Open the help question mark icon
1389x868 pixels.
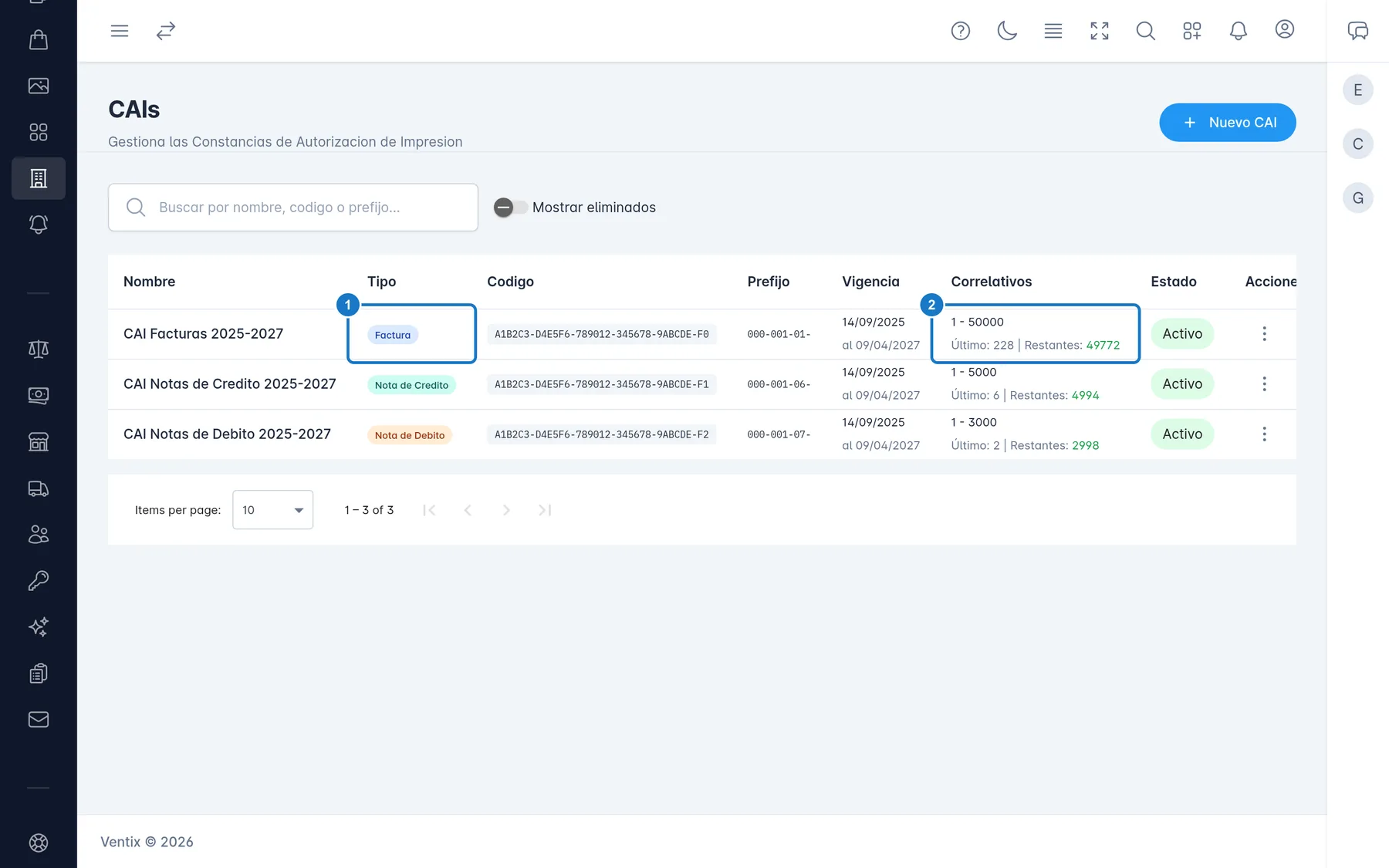961,31
